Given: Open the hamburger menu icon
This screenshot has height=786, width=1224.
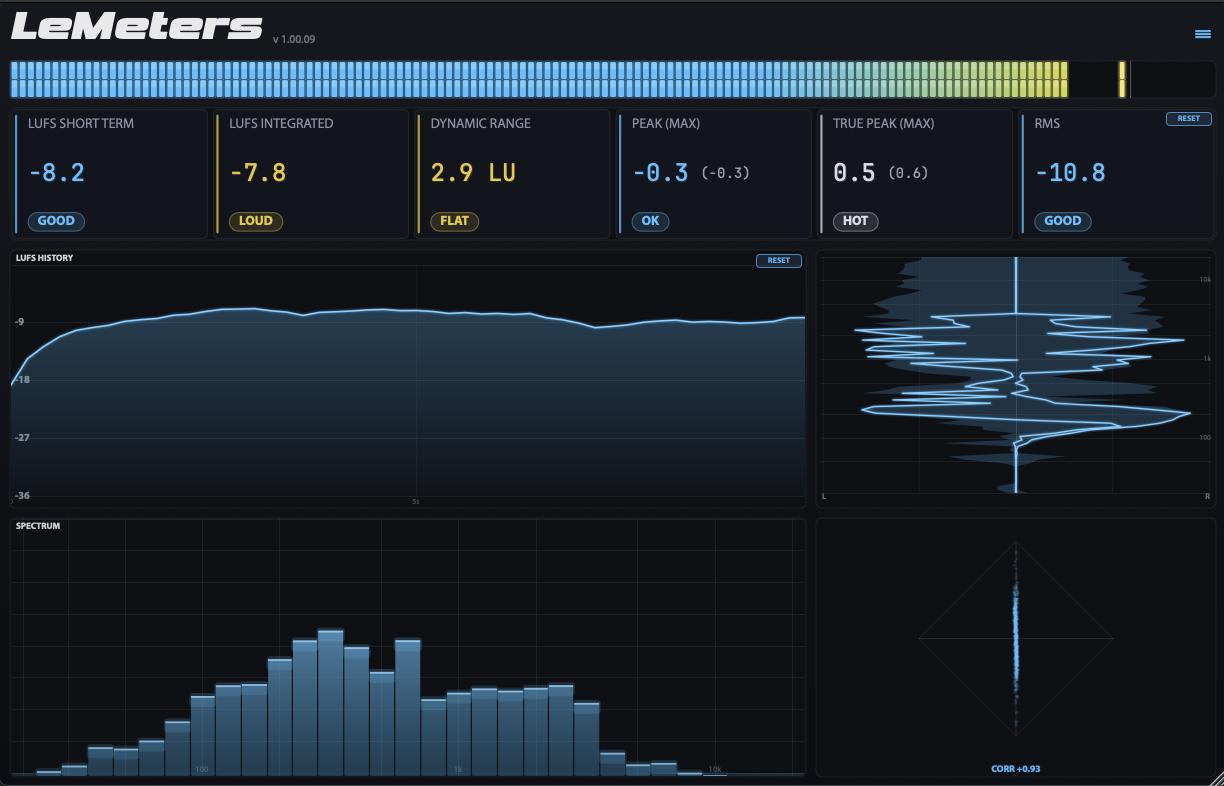Looking at the screenshot, I should click(1203, 34).
